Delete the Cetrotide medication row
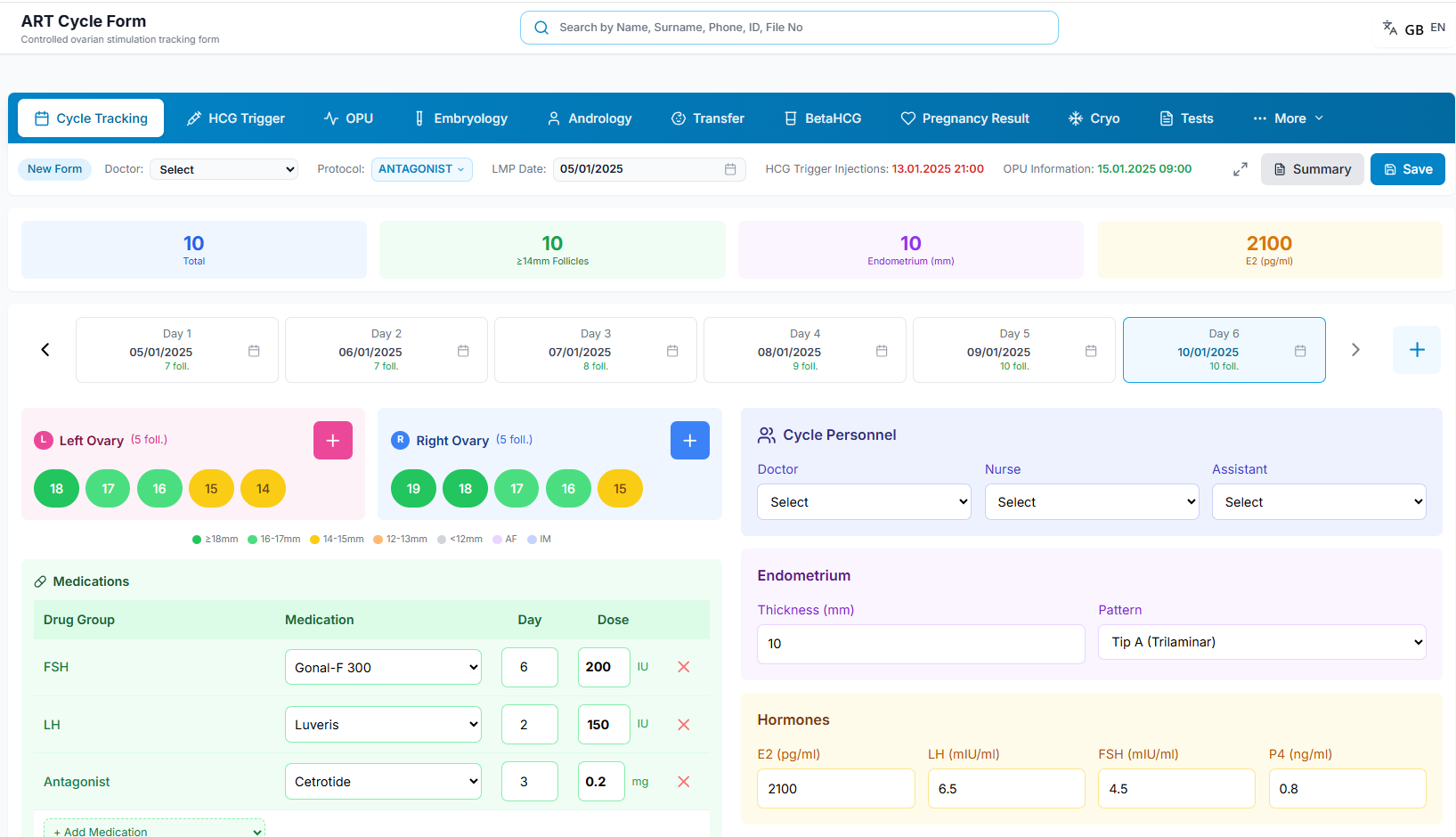This screenshot has height=837, width=1456. click(684, 782)
